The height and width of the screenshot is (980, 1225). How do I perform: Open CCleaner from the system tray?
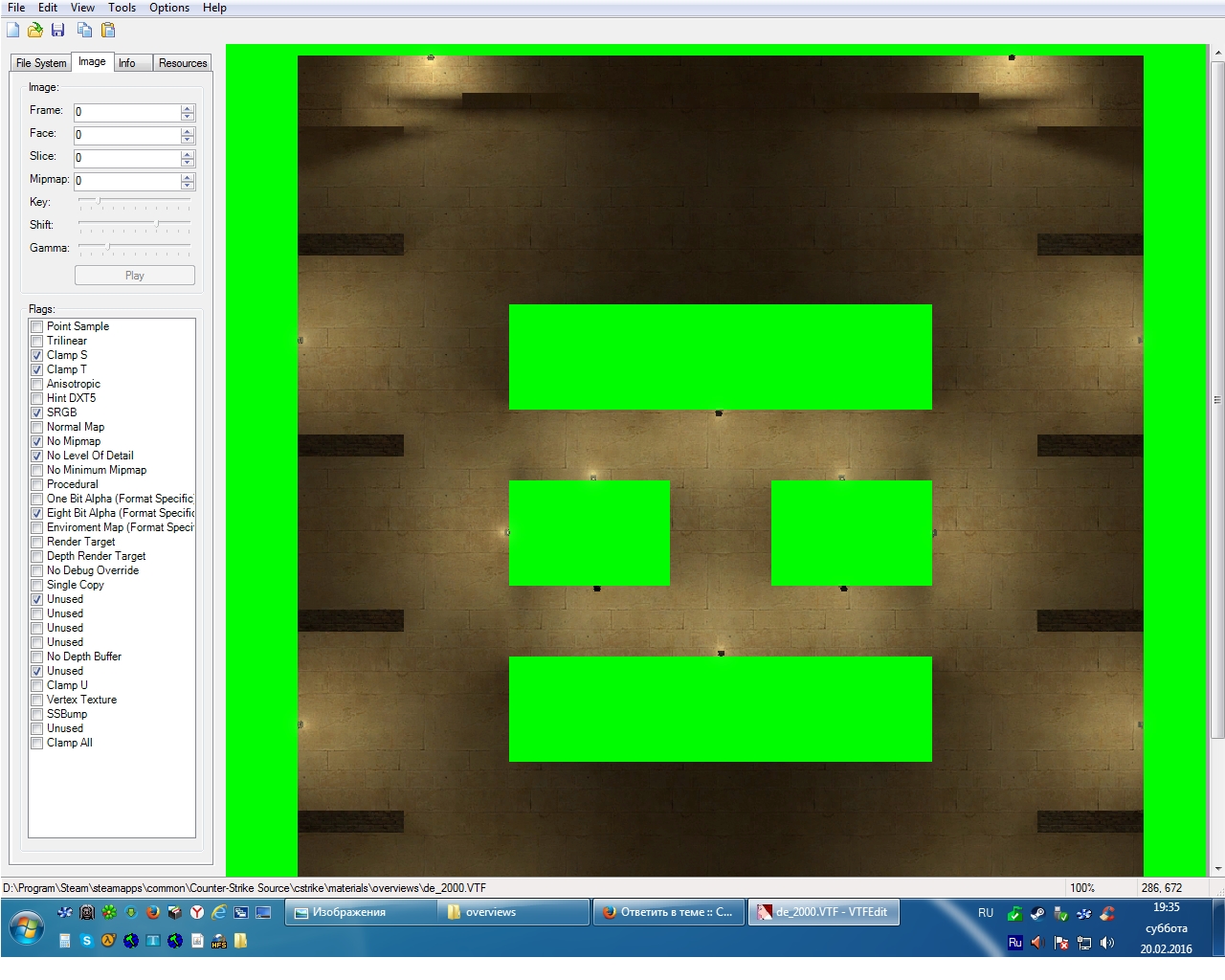1107,914
